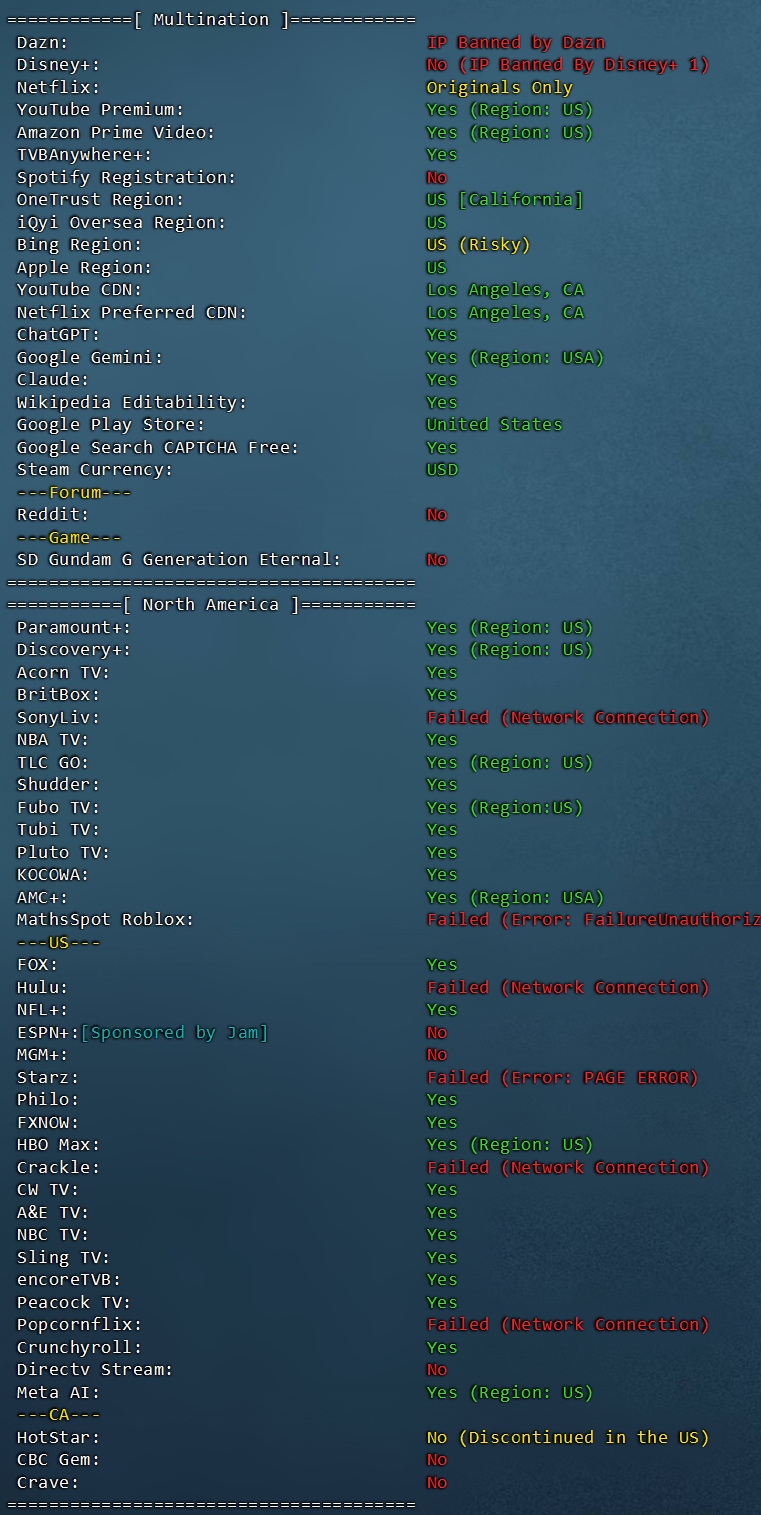Viewport: 761px width, 1515px height.
Task: Click the 'Spotify Registration:' label
Action: coord(126,178)
